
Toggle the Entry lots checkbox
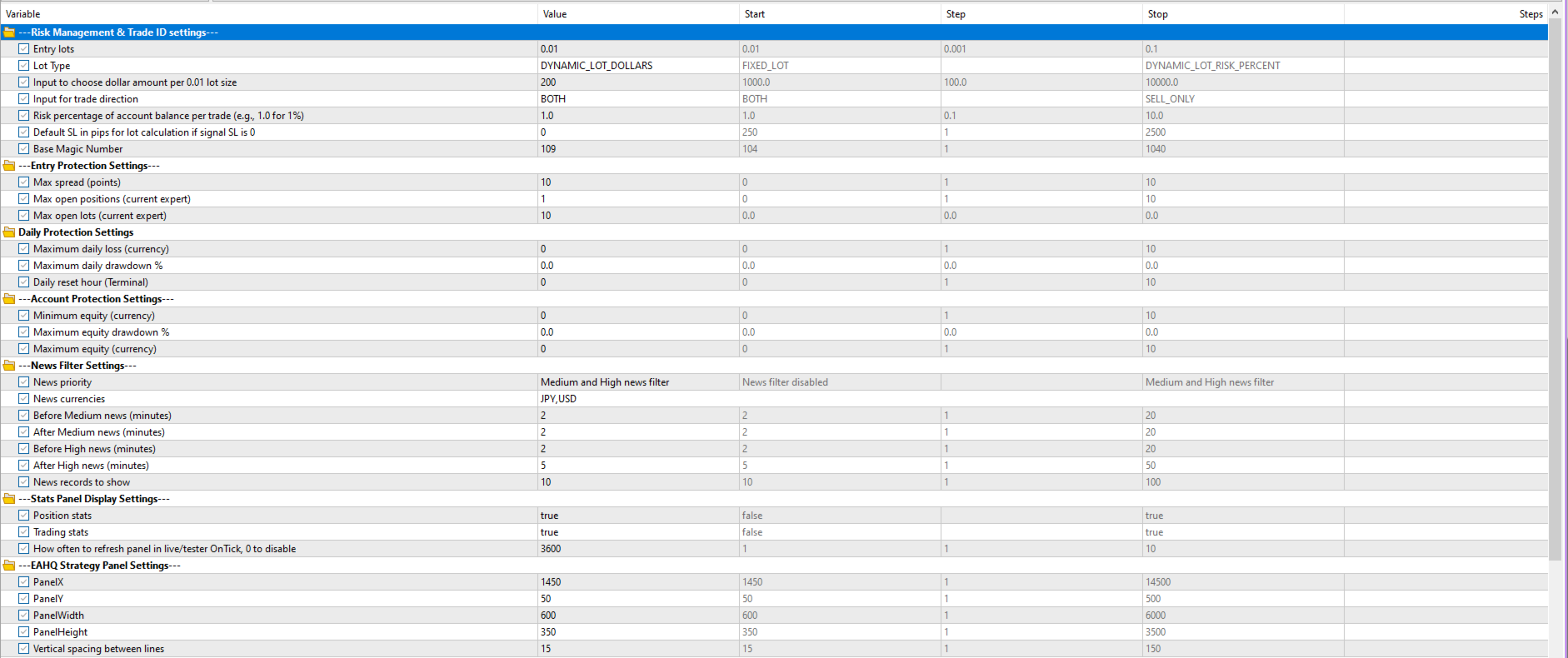click(x=24, y=49)
